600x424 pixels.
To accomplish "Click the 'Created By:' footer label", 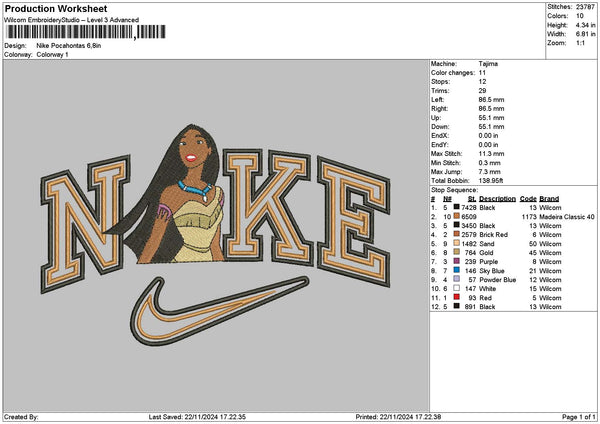I will pos(21,417).
